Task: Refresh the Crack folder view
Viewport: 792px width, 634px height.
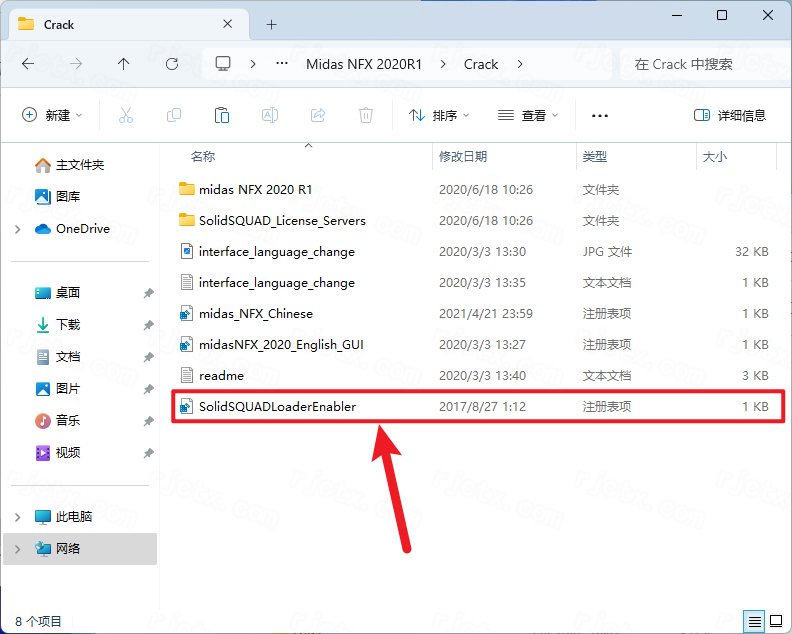Action: pos(172,64)
